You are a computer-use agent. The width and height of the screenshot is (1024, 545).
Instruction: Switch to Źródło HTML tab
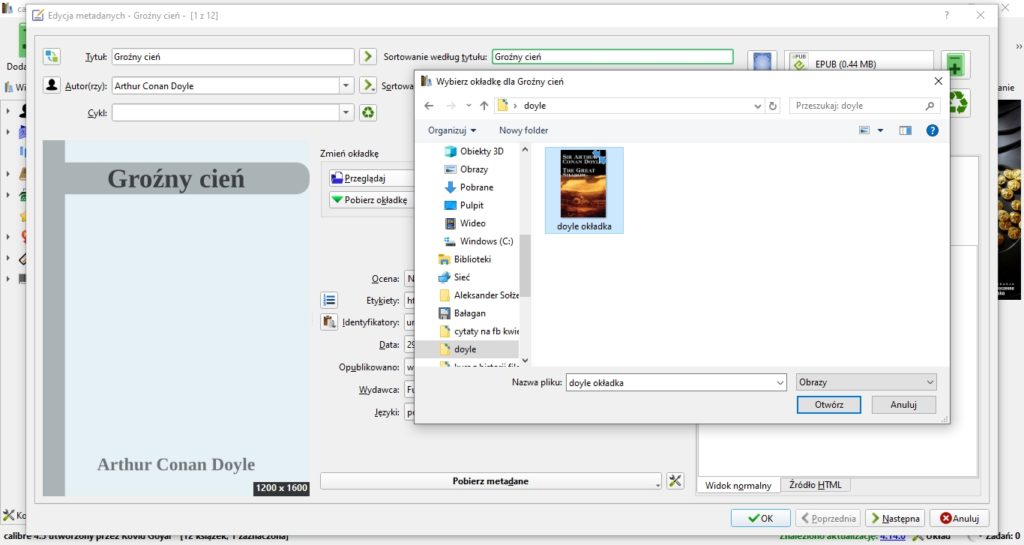click(815, 485)
